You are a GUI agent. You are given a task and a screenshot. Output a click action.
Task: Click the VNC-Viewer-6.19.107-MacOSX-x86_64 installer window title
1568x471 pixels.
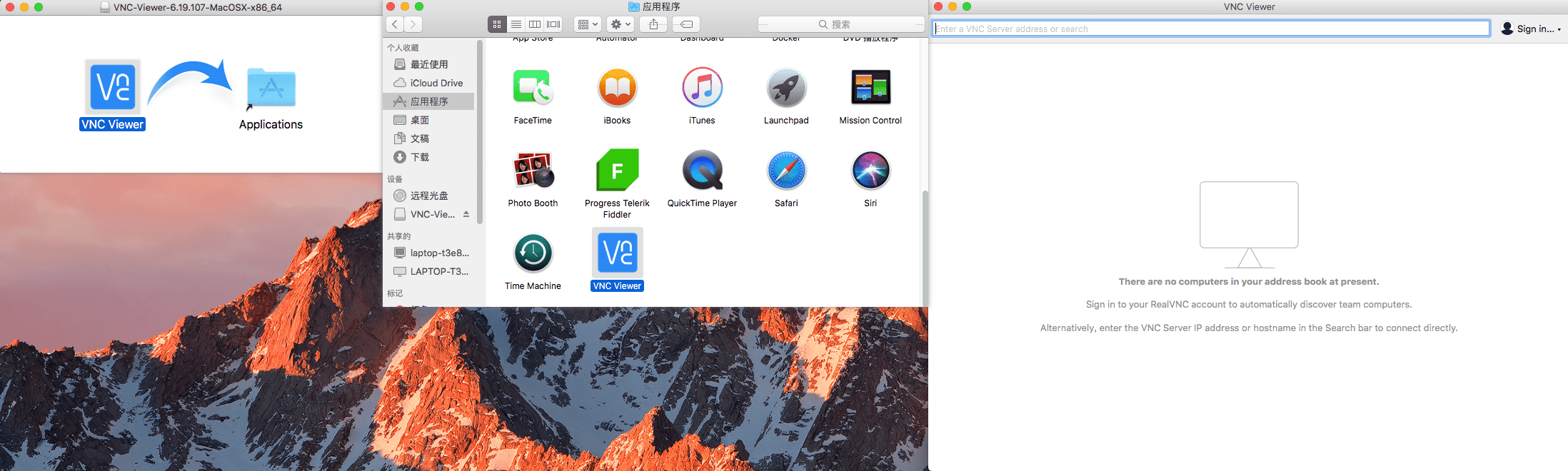pos(198,7)
